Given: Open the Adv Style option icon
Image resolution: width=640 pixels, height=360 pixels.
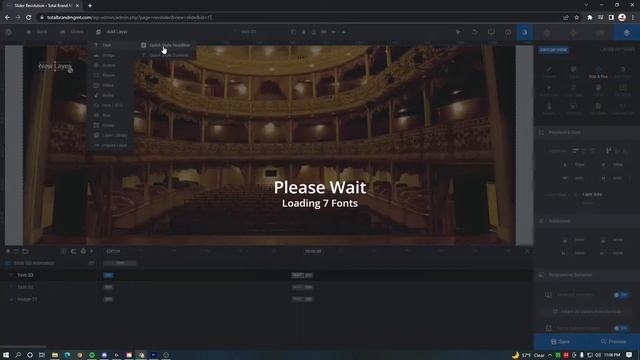Looking at the screenshot, I should [623, 72].
